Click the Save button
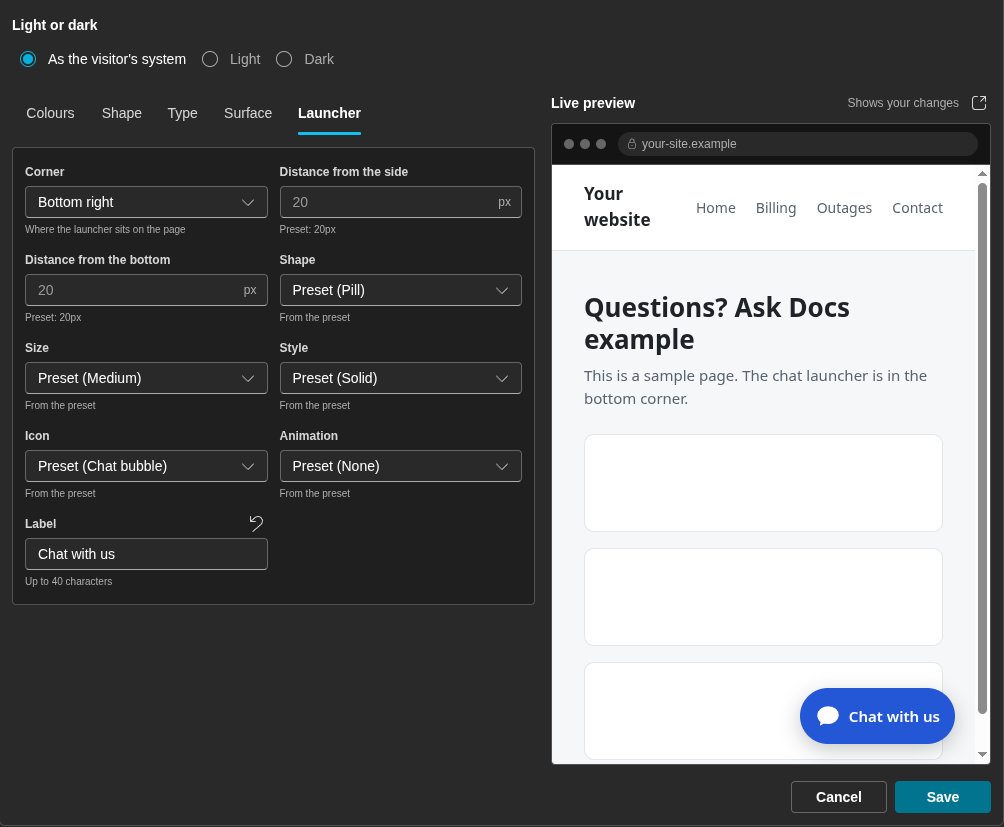Viewport: 1004px width, 827px height. [943, 797]
